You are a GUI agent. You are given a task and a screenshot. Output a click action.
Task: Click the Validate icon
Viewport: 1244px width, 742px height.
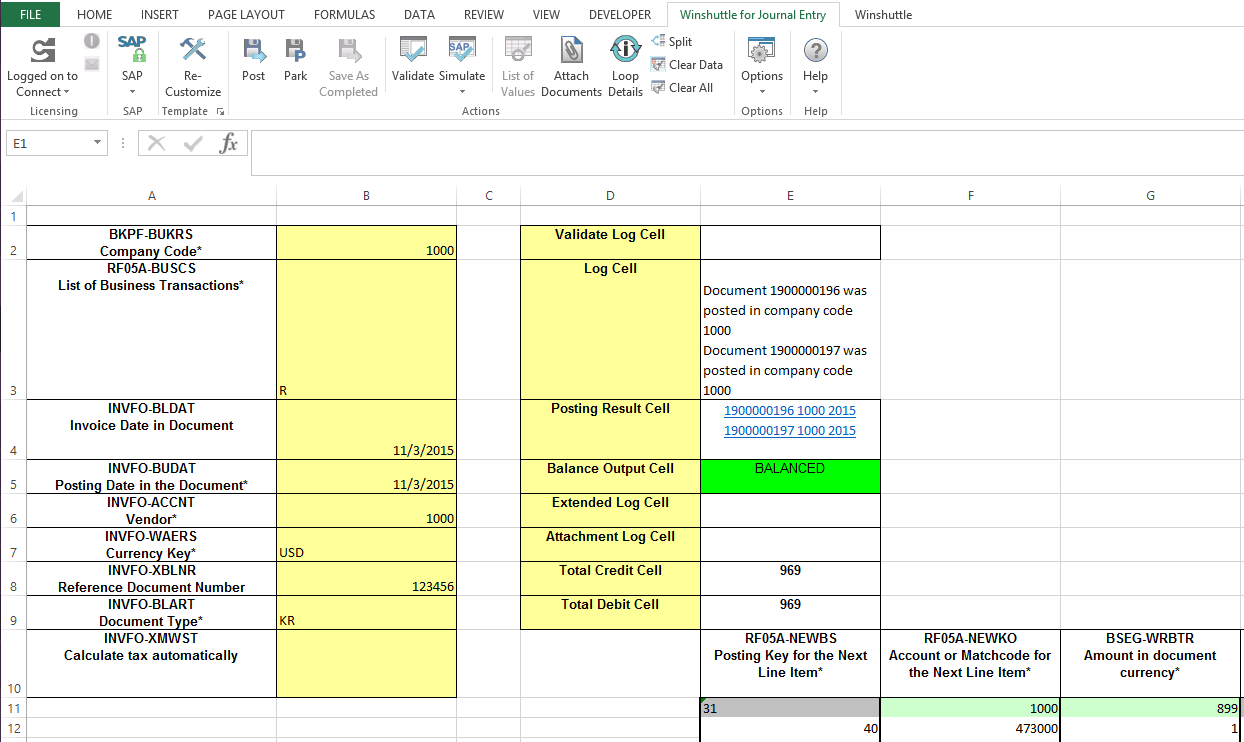pos(413,49)
